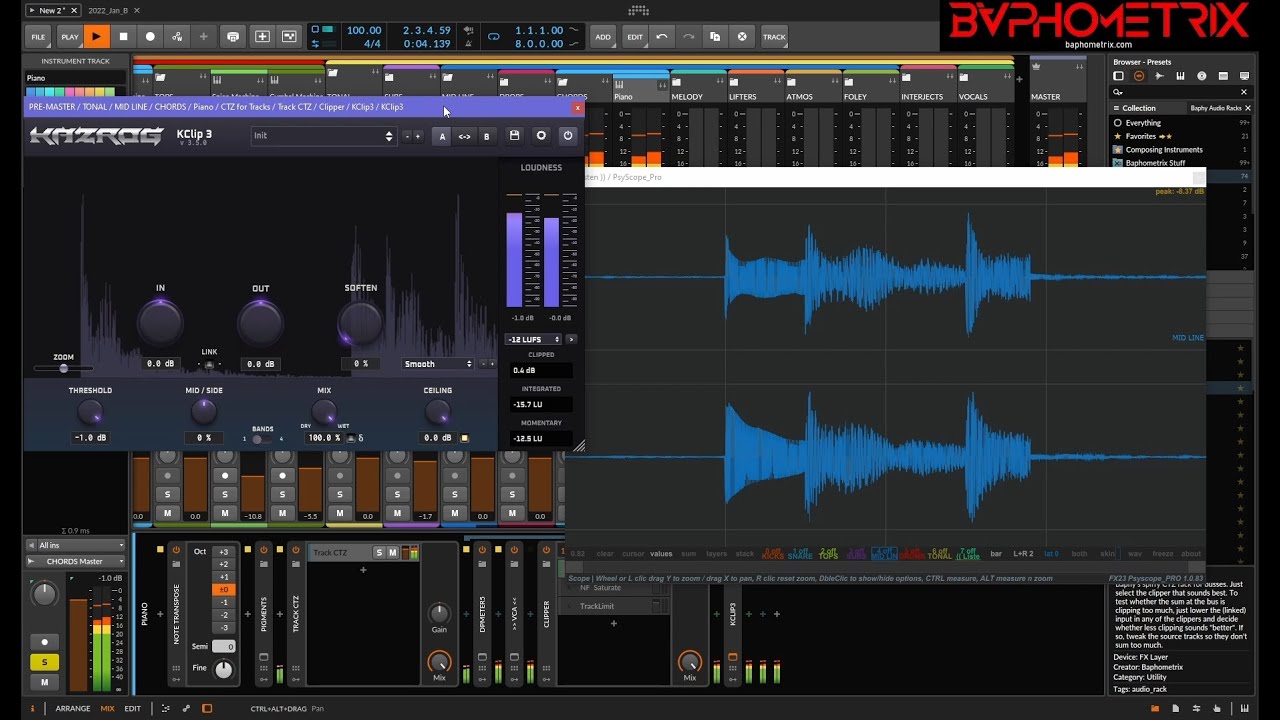Open the -12 LUFS target dropdown
This screenshot has height=720, width=1280.
[535, 339]
